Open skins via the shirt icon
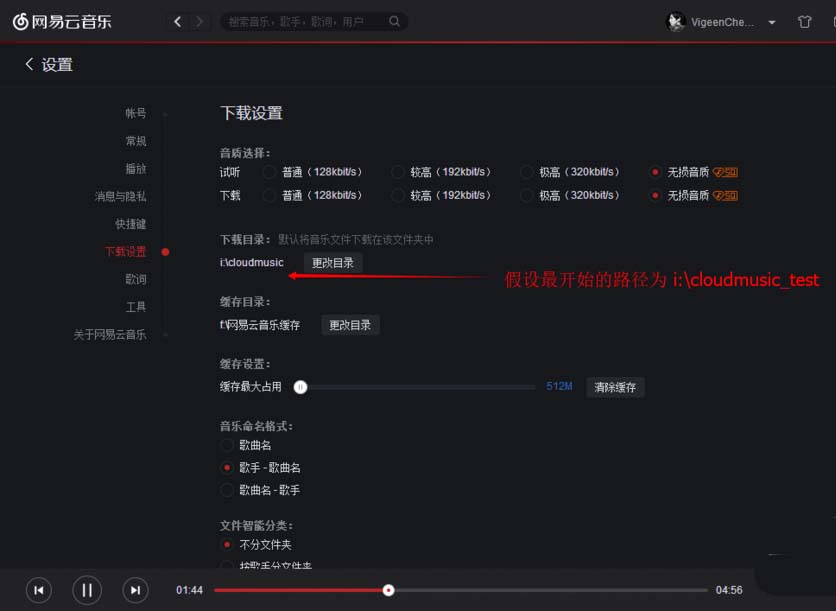The width and height of the screenshot is (836, 611). click(804, 21)
